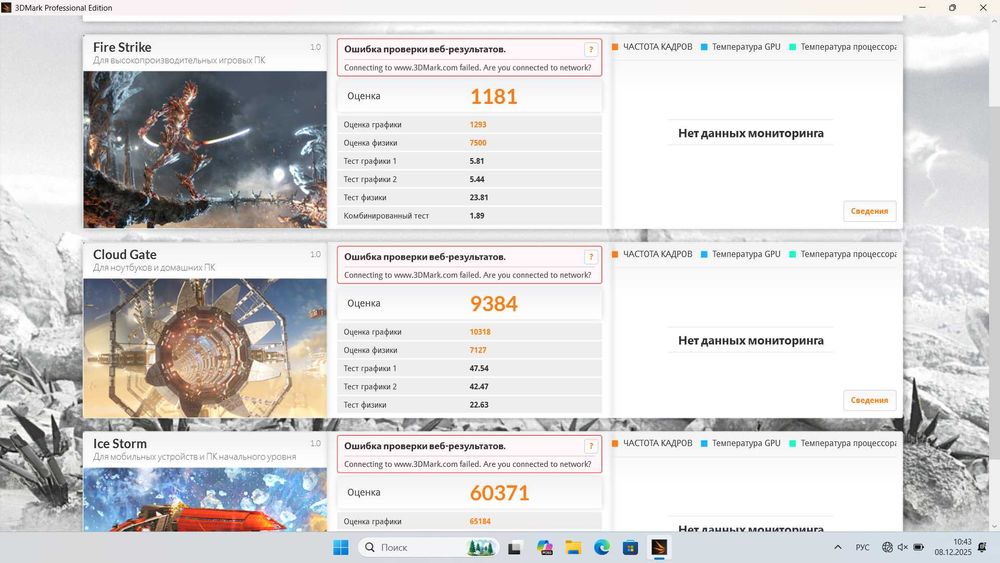Toggle Температура GPU legend in Cloud Gate chart
Viewport: 1000px width, 563px height.
tap(740, 254)
